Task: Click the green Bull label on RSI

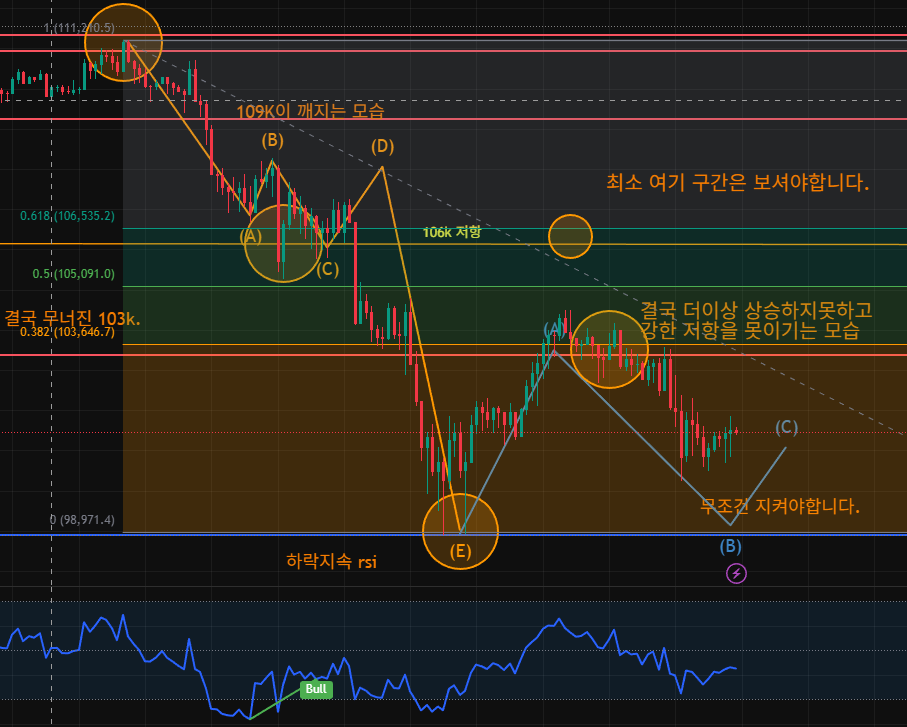Action: [x=316, y=689]
